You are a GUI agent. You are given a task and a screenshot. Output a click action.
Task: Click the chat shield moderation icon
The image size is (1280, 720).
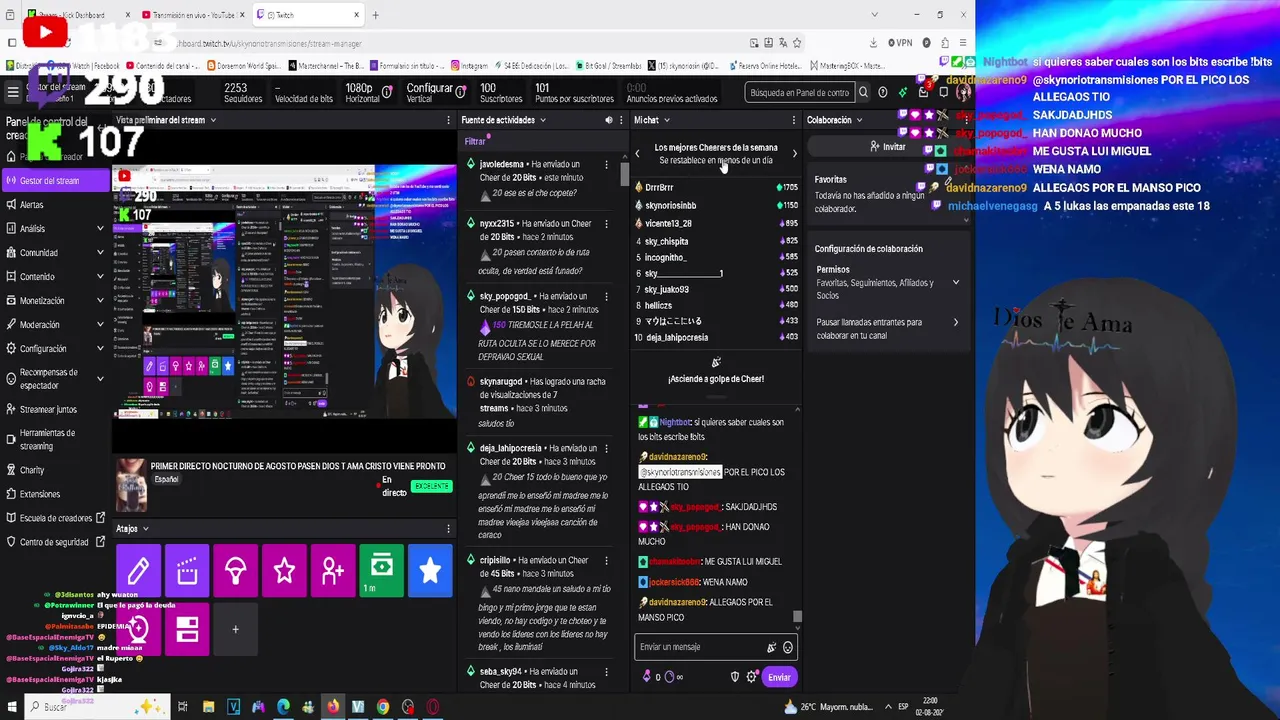click(735, 677)
